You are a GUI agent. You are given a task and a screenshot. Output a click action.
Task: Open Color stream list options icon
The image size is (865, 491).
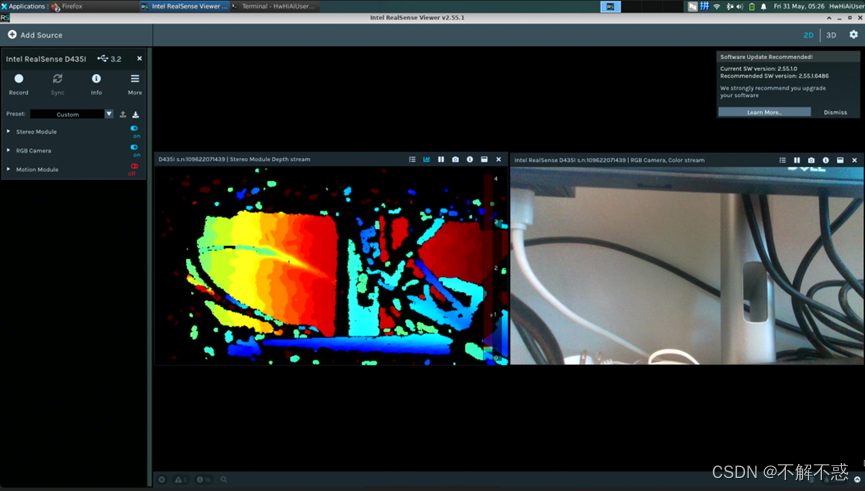coord(782,160)
